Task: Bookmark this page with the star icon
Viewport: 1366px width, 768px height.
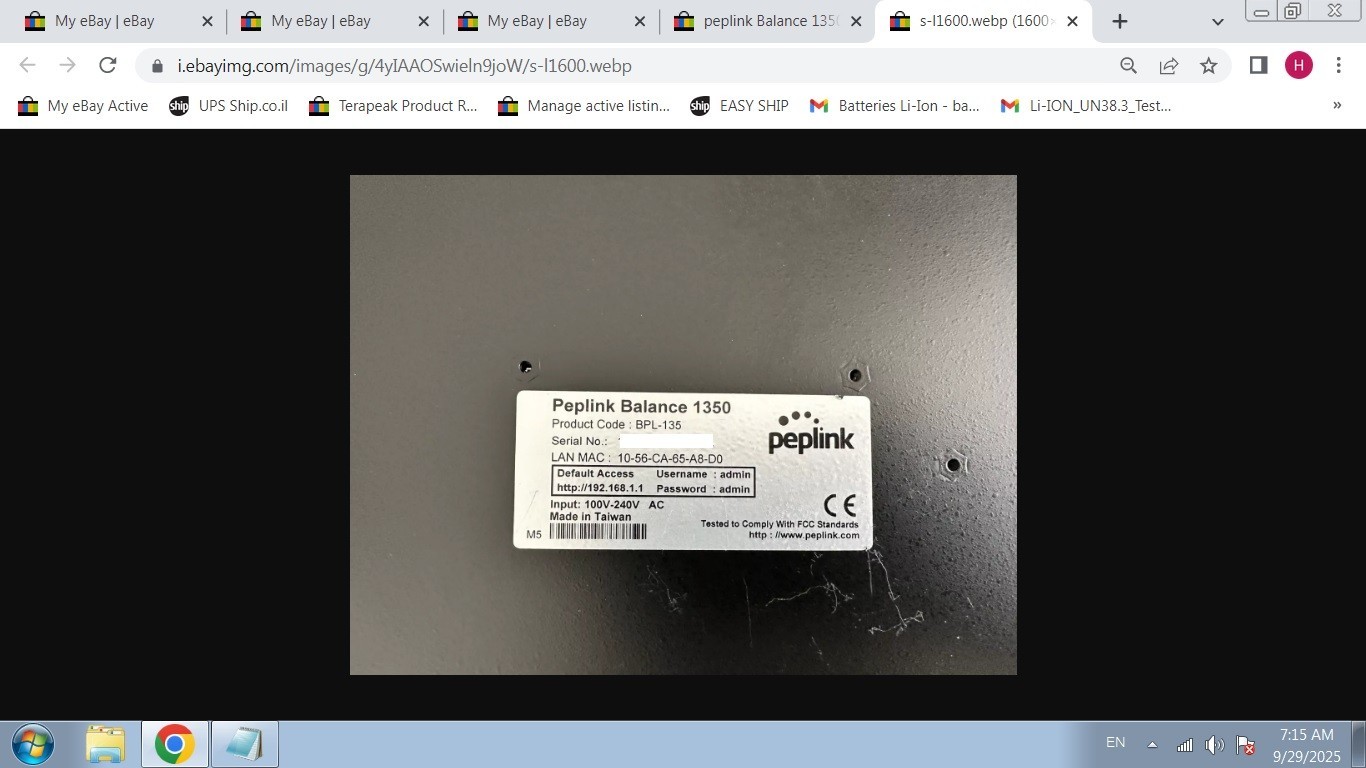Action: [x=1208, y=66]
